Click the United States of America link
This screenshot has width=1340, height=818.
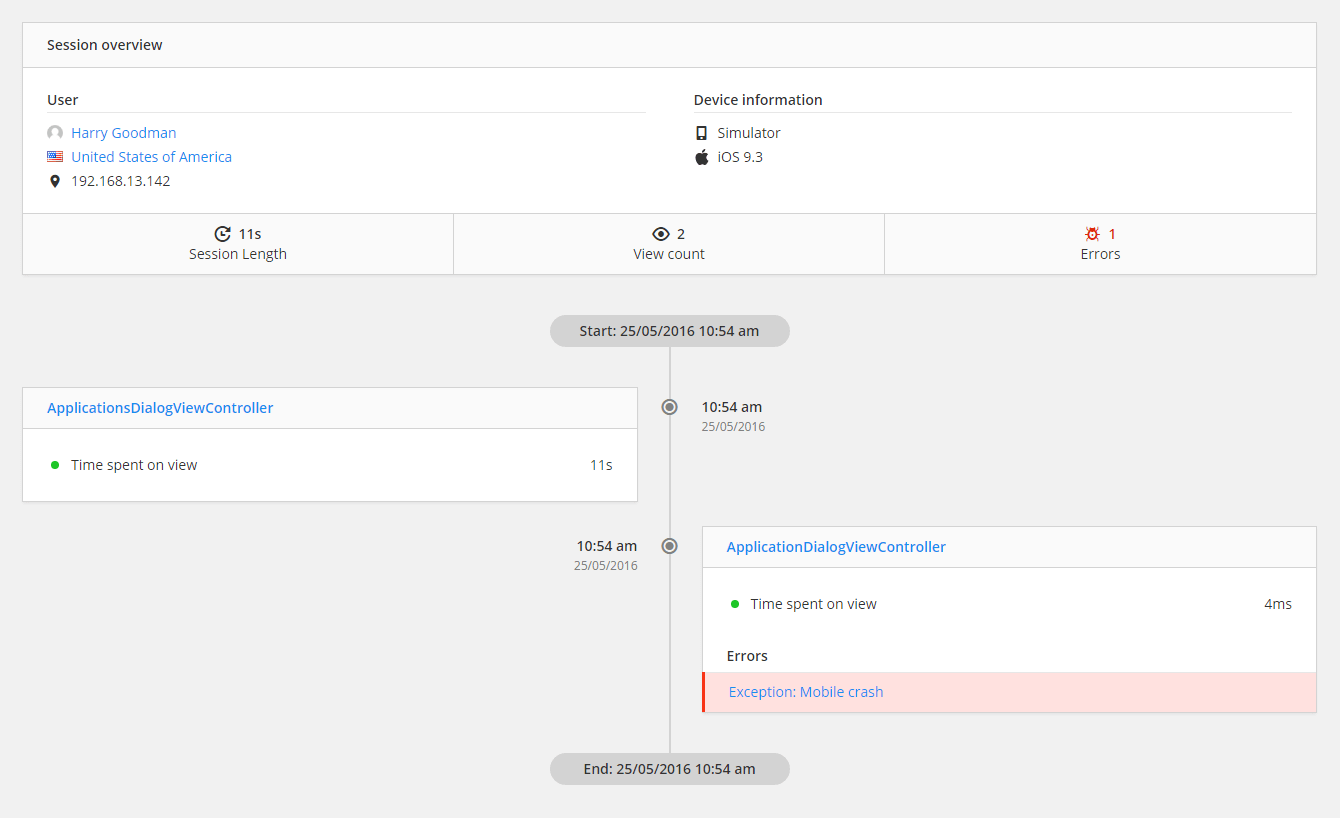coord(151,156)
